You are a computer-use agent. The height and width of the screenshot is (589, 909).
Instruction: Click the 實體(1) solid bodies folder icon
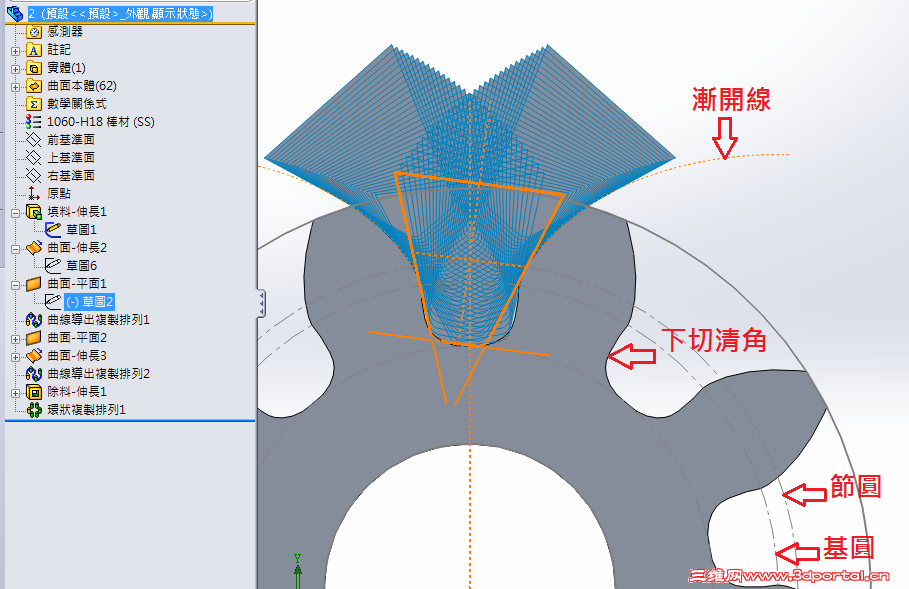pos(34,68)
